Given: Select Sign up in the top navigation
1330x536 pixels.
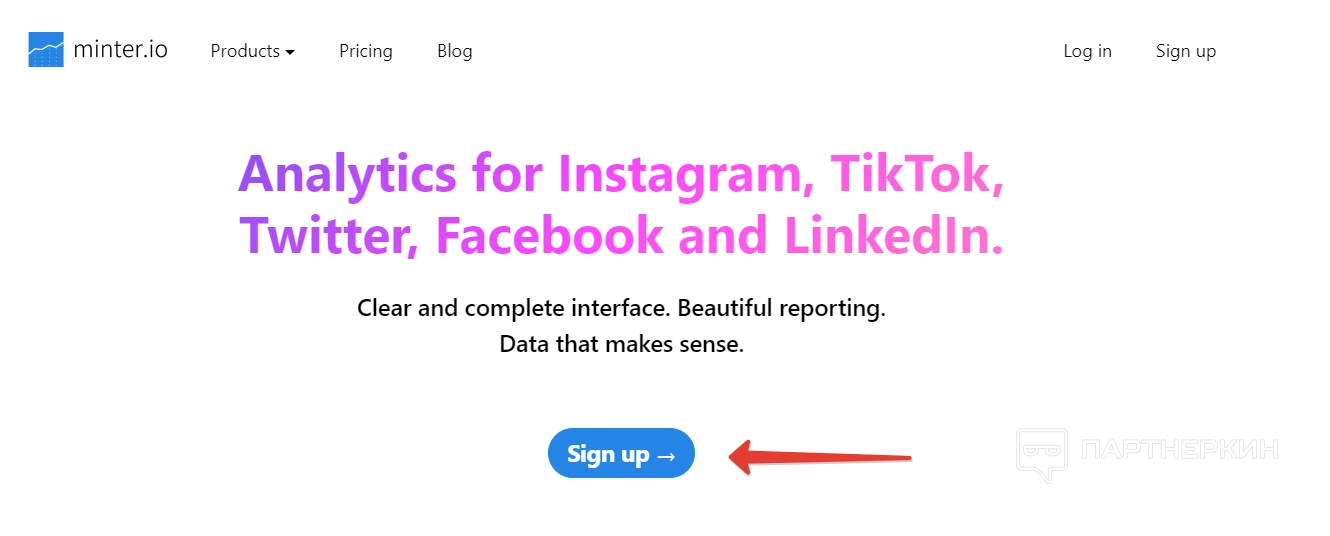Looking at the screenshot, I should [x=1185, y=51].
